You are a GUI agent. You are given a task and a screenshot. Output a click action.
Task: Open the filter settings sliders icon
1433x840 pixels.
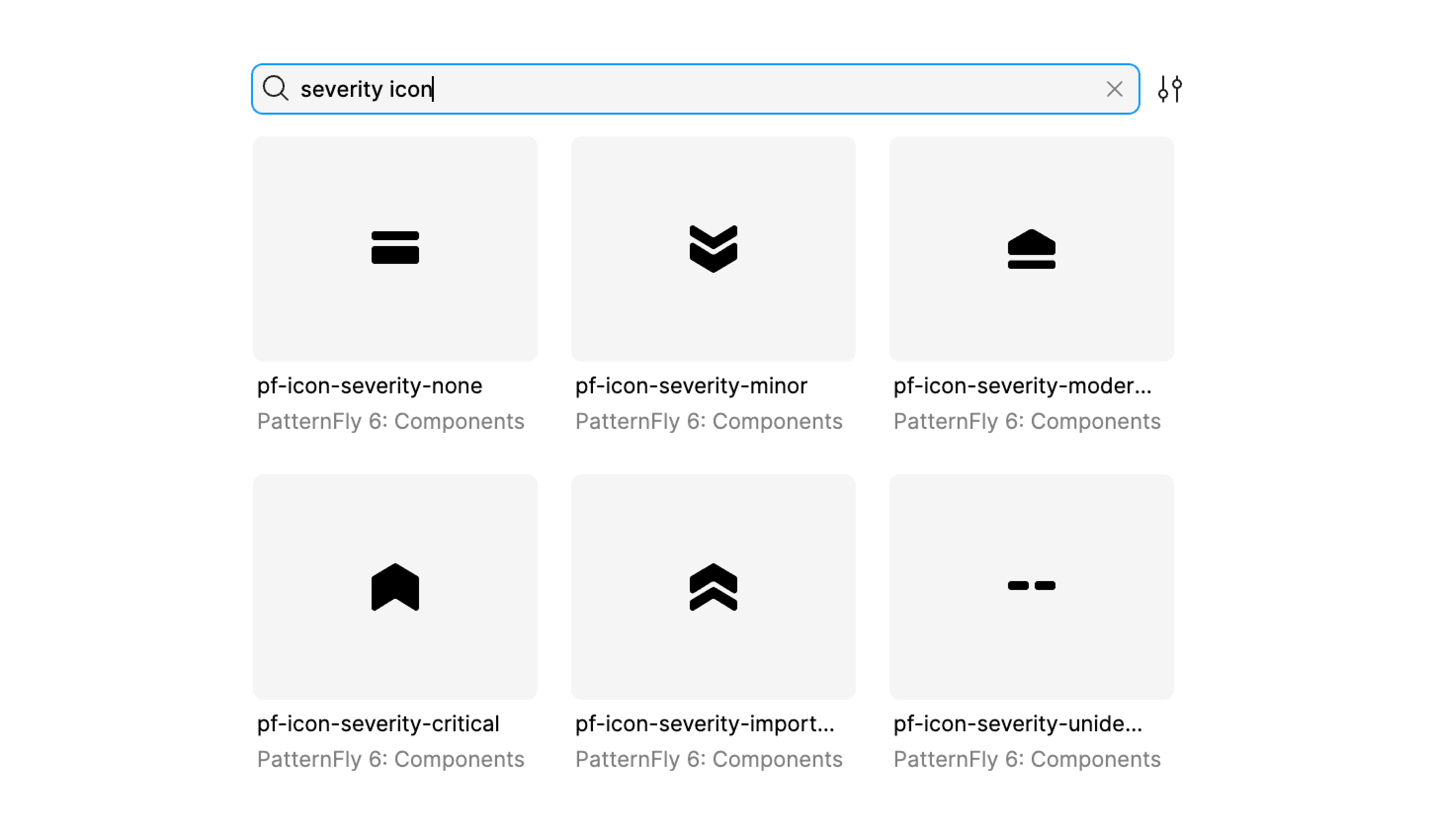coord(1170,89)
